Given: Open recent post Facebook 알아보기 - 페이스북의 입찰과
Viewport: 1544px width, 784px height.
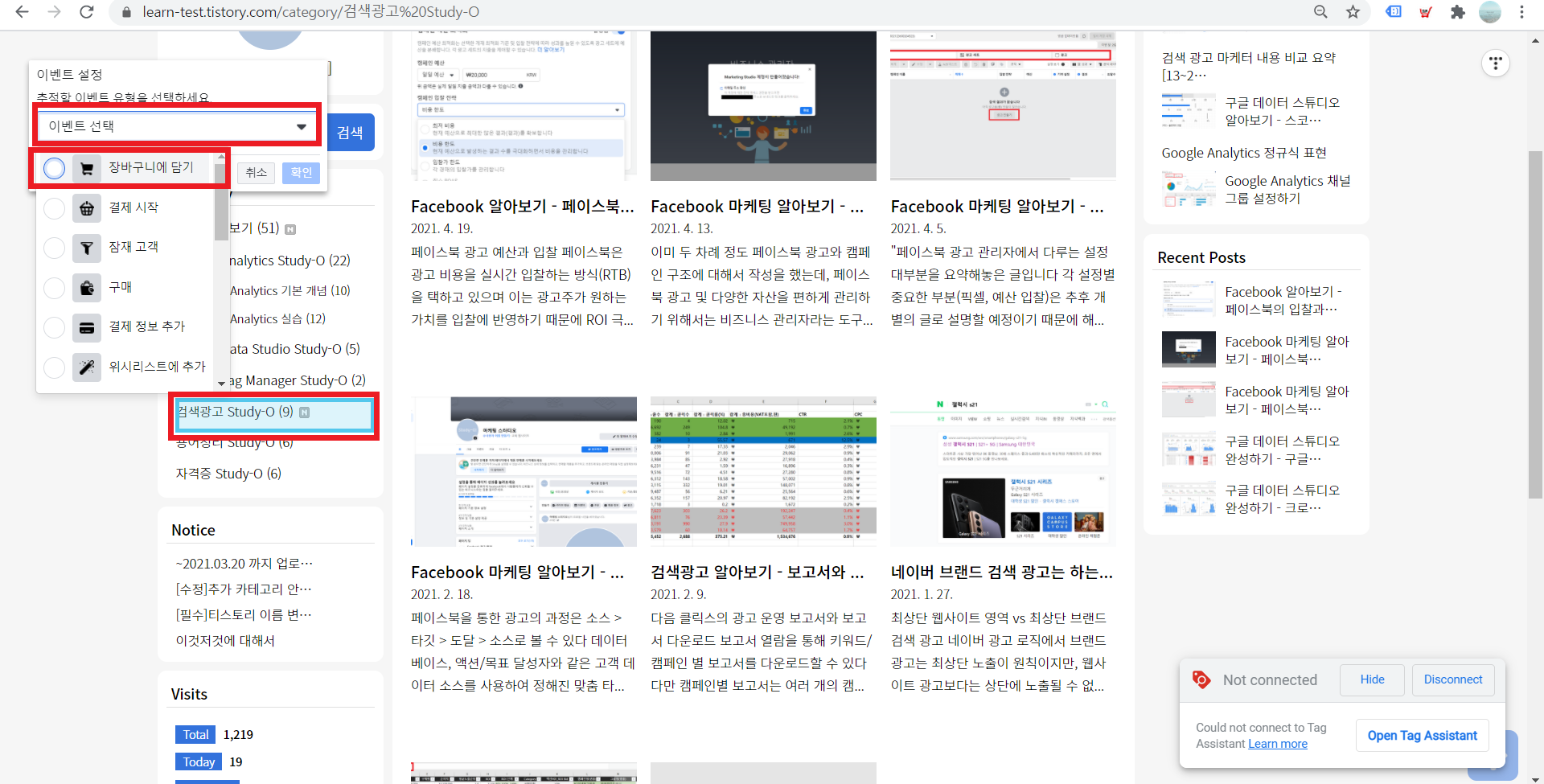Looking at the screenshot, I should tap(1283, 301).
